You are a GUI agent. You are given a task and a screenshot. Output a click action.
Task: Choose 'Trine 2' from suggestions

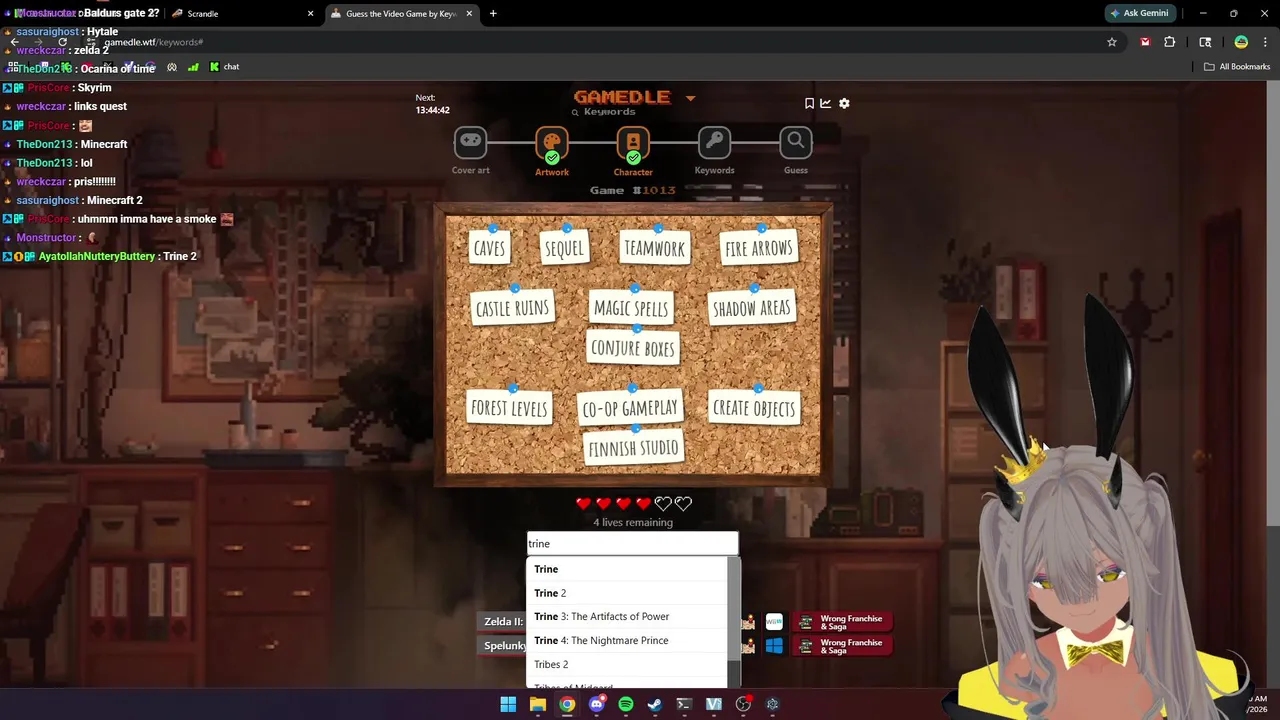point(627,593)
